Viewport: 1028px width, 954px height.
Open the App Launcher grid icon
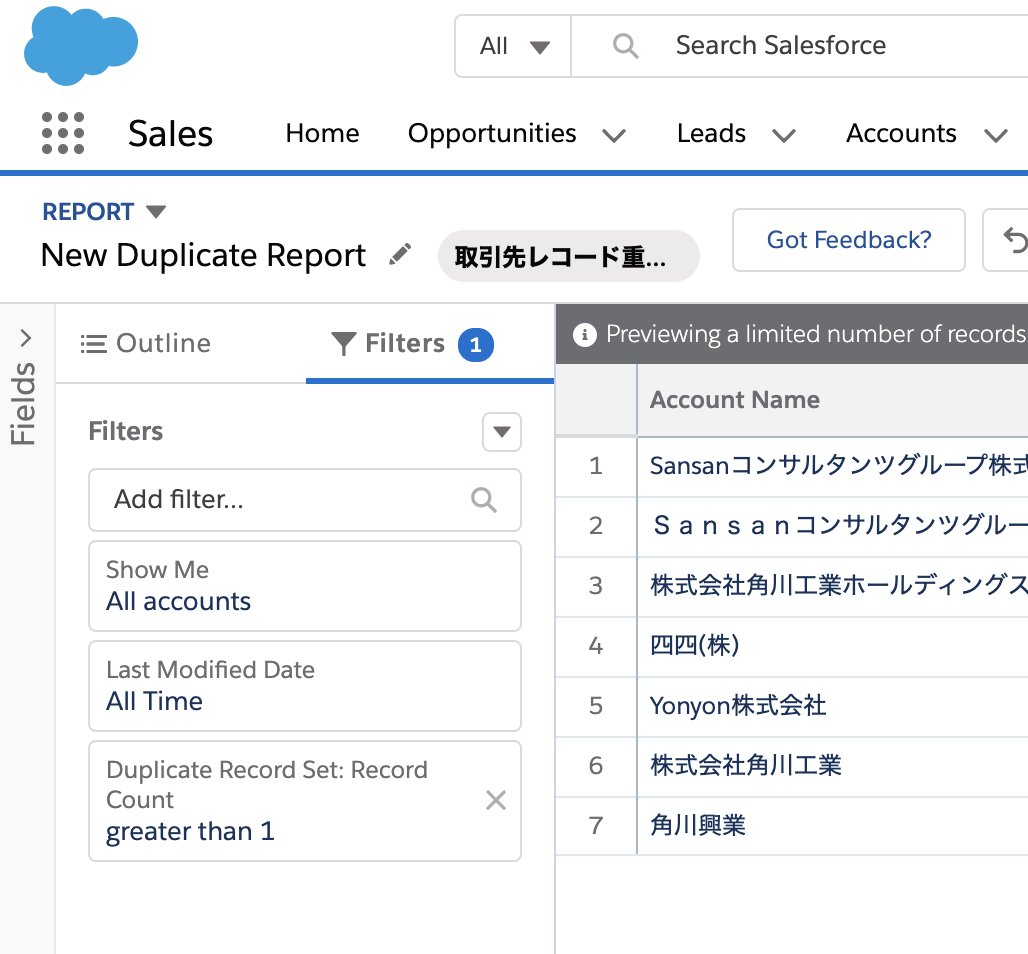coord(63,133)
